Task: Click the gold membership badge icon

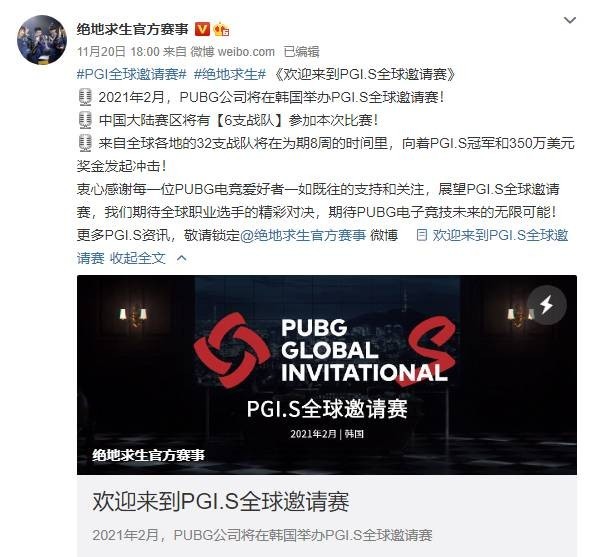Action: [x=221, y=29]
